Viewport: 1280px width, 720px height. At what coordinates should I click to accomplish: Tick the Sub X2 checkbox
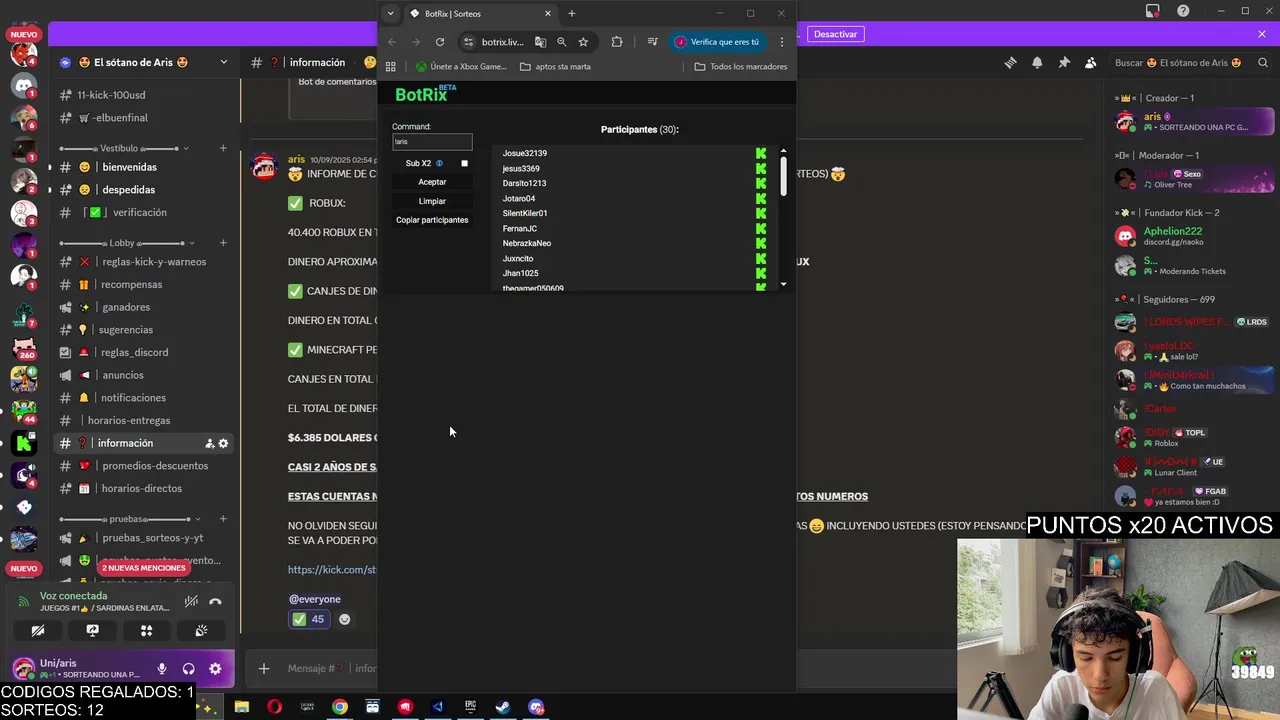[464, 163]
